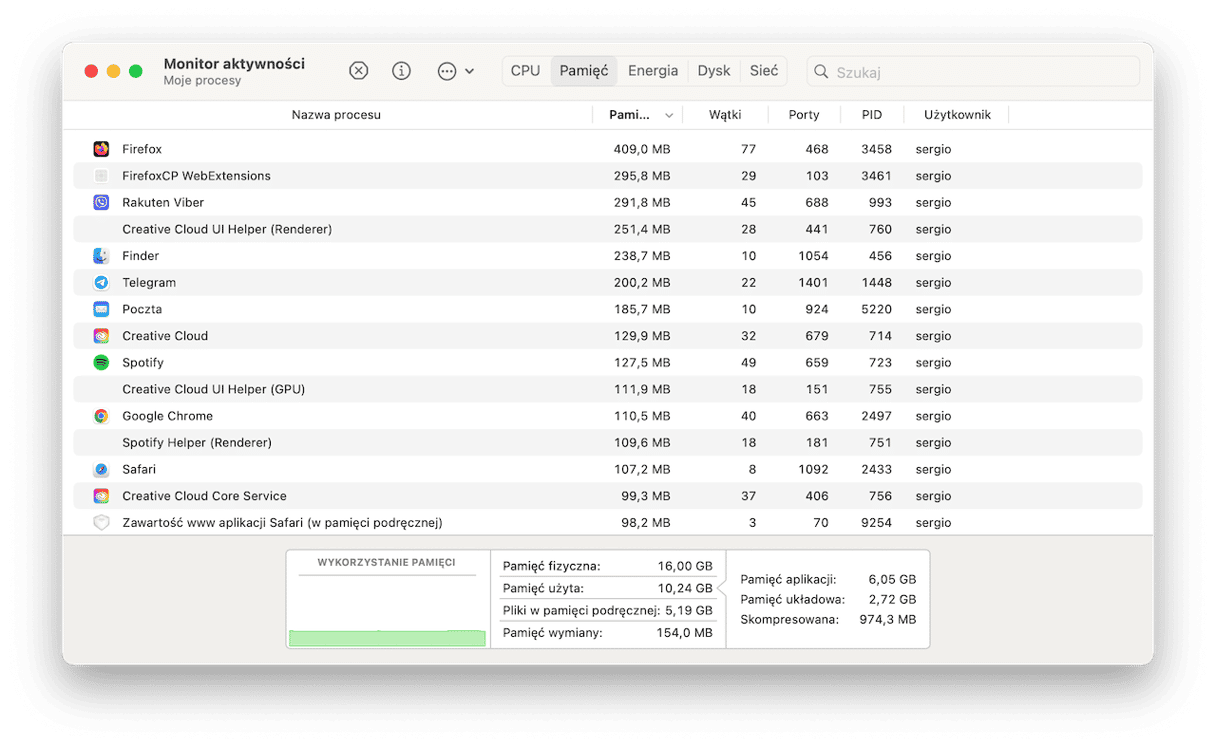Screen dimensions: 1216x747
Task: Click the 409,0 MB memory value
Action: tap(641, 149)
